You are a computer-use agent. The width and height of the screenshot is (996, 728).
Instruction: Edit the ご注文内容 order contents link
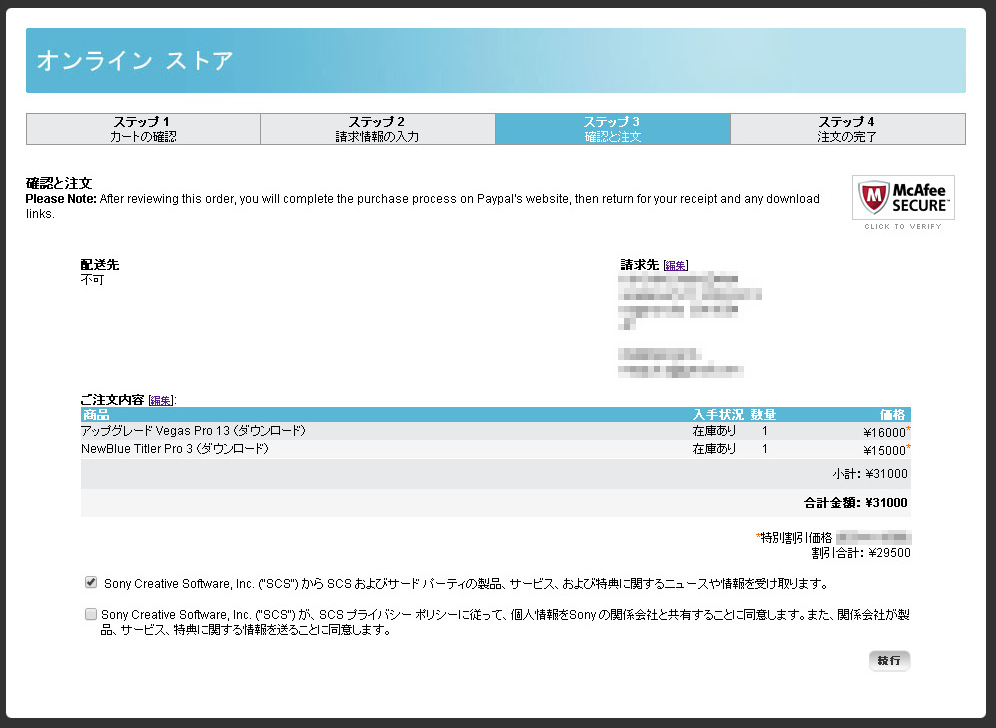161,401
